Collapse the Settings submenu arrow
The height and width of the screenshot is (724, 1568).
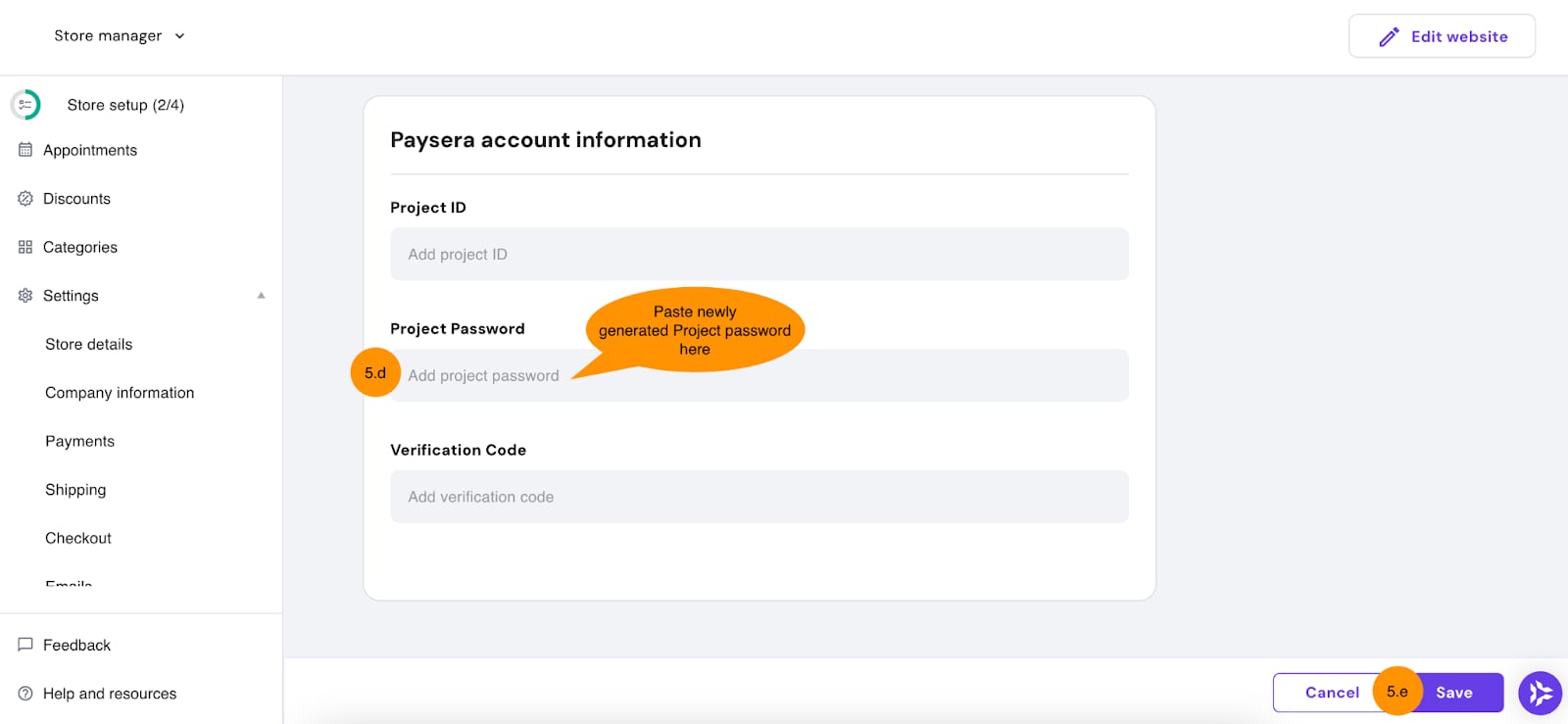[261, 296]
